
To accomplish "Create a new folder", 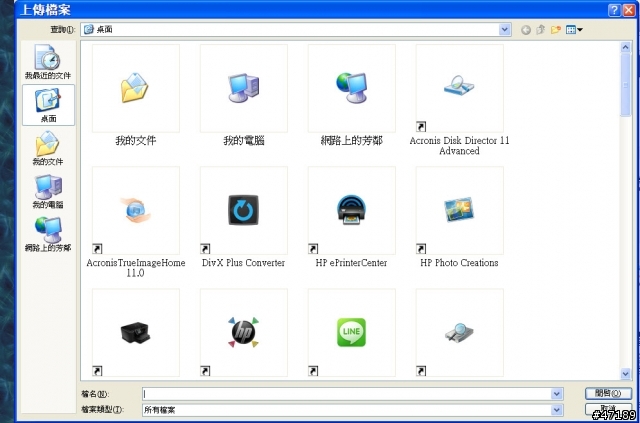I will tap(556, 30).
